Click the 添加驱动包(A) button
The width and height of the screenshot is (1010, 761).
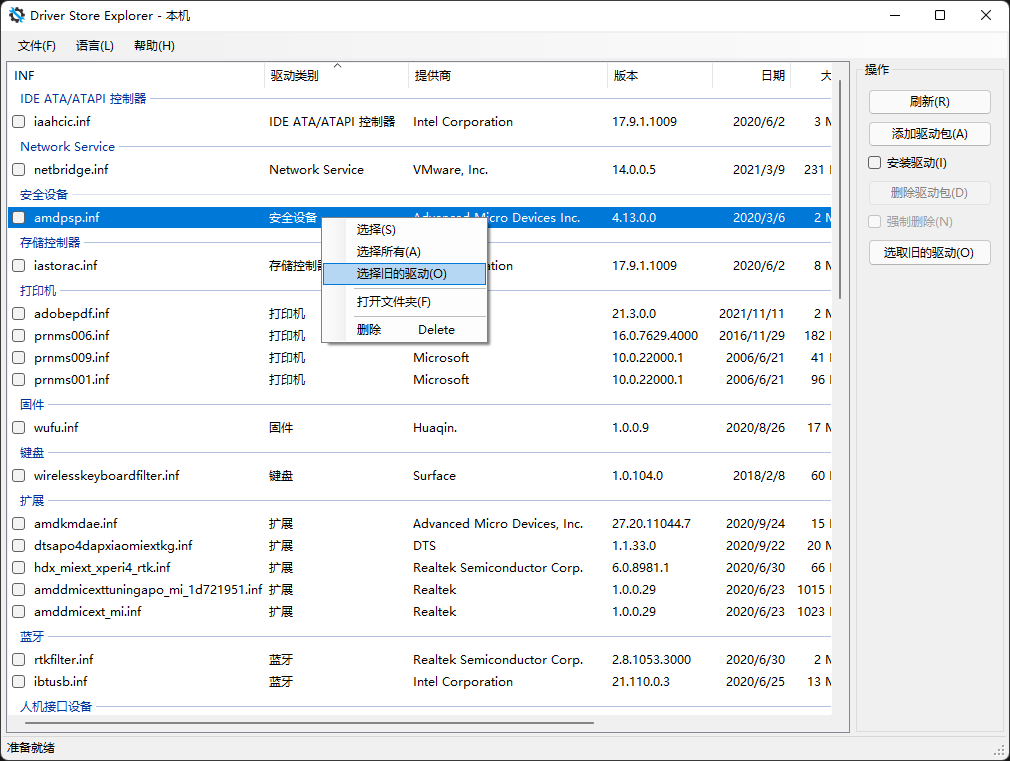coord(929,134)
